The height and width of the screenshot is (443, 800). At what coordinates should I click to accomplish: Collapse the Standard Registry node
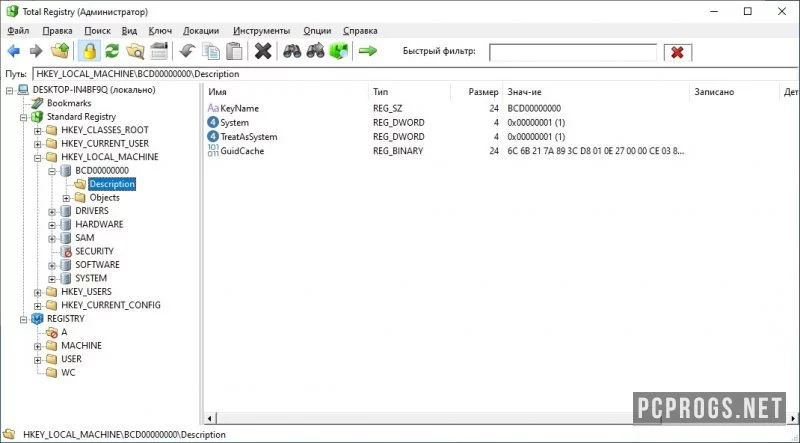tap(23, 117)
